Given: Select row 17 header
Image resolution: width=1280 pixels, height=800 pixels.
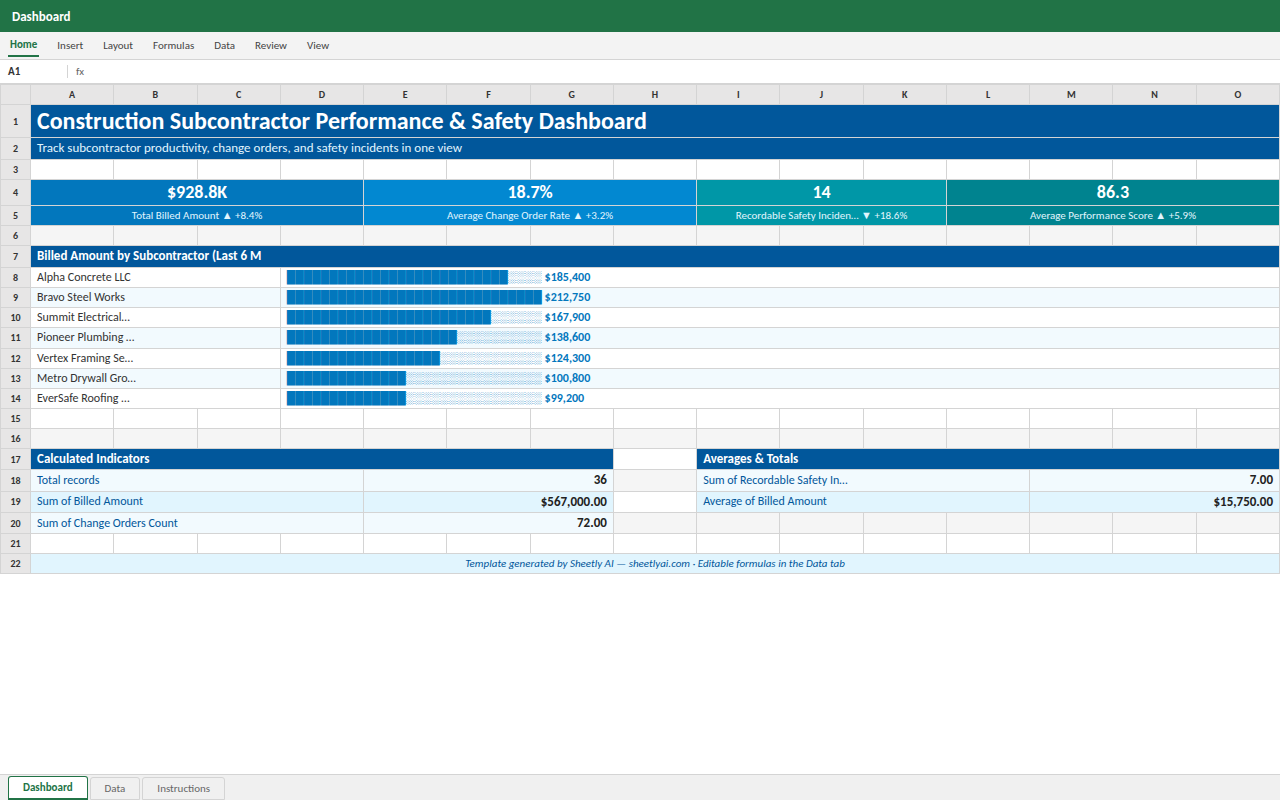Looking at the screenshot, I should pyautogui.click(x=15, y=459).
